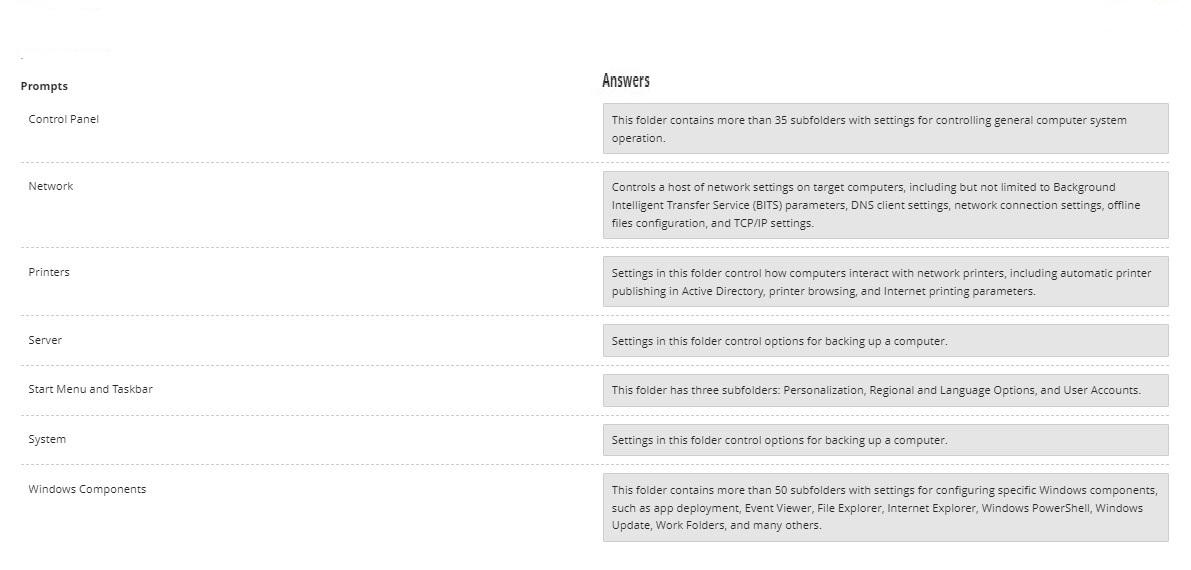
Task: Select the answer mentioning 35 subfolders
Action: click(886, 129)
